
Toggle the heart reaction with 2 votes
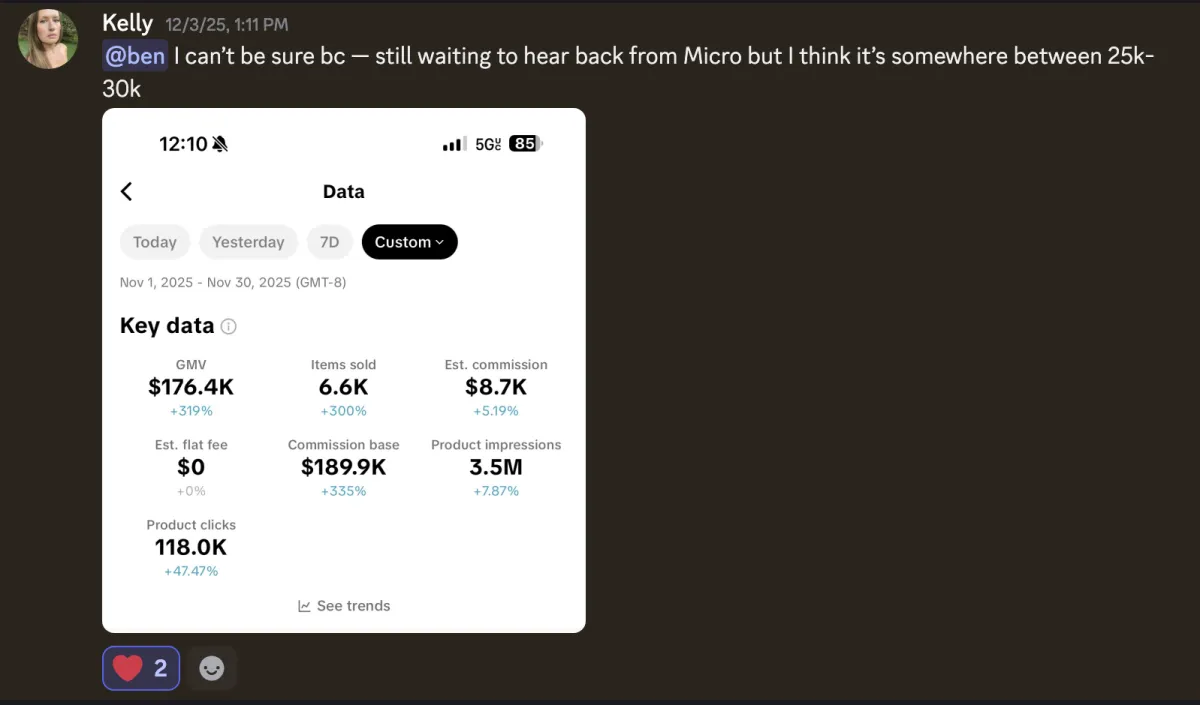[141, 668]
